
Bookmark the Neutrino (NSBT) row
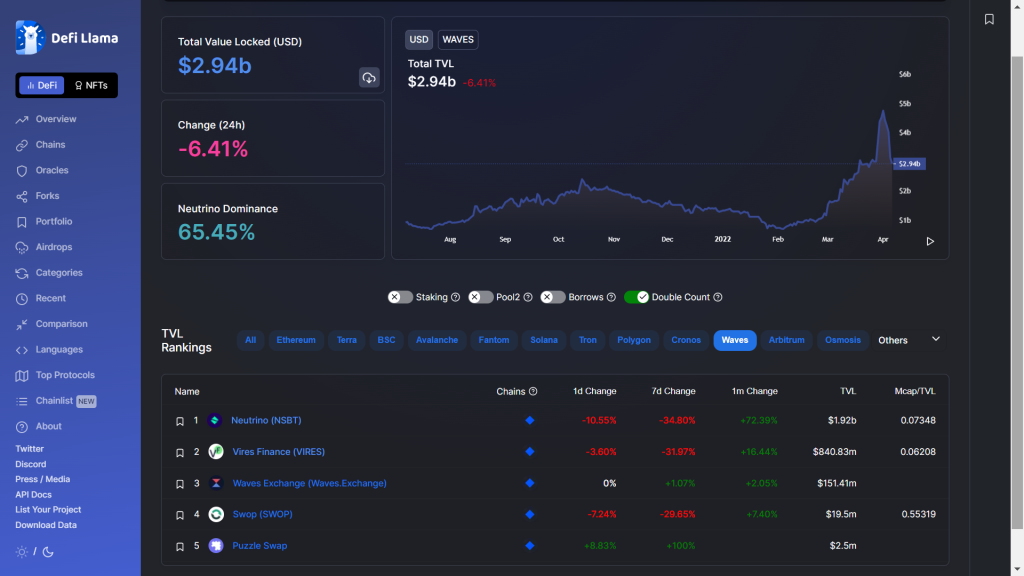180,421
